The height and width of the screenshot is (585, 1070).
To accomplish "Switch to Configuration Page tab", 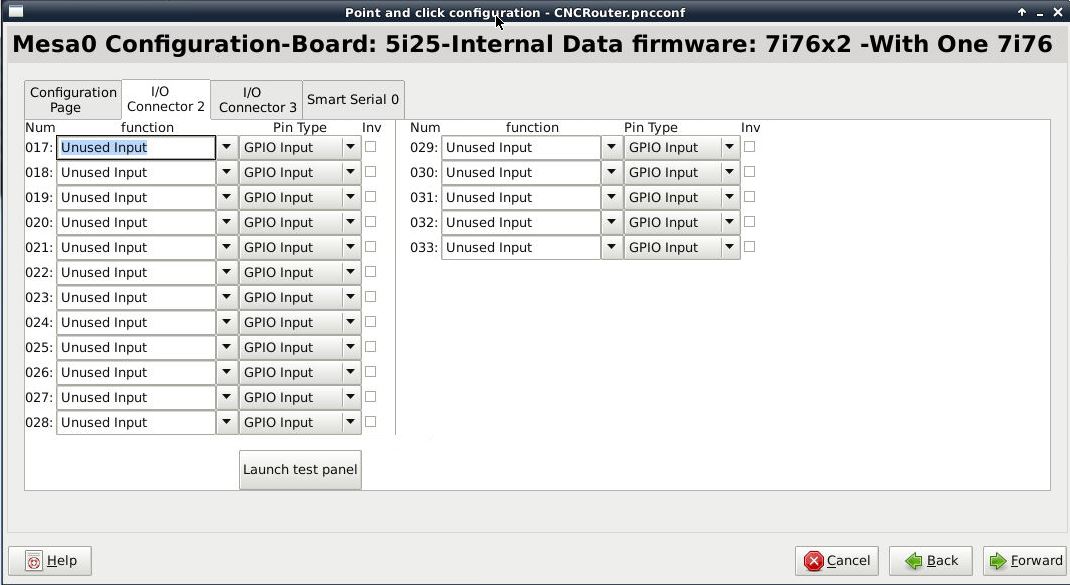I will coord(73,100).
